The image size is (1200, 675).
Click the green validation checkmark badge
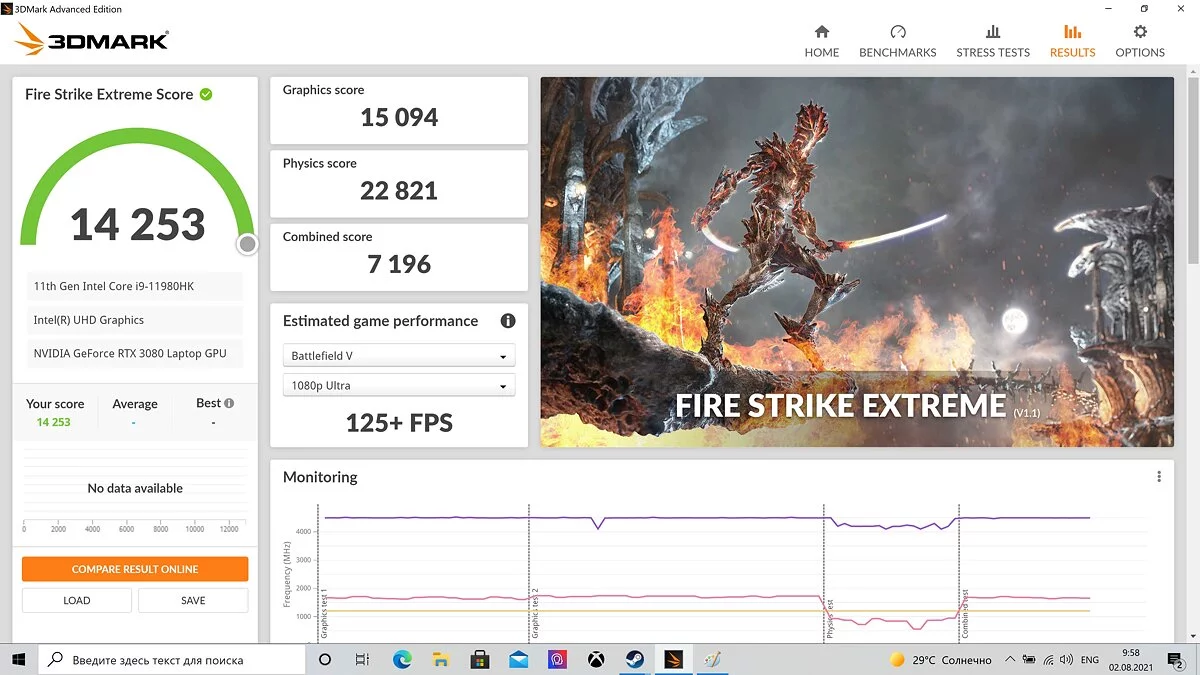point(206,94)
